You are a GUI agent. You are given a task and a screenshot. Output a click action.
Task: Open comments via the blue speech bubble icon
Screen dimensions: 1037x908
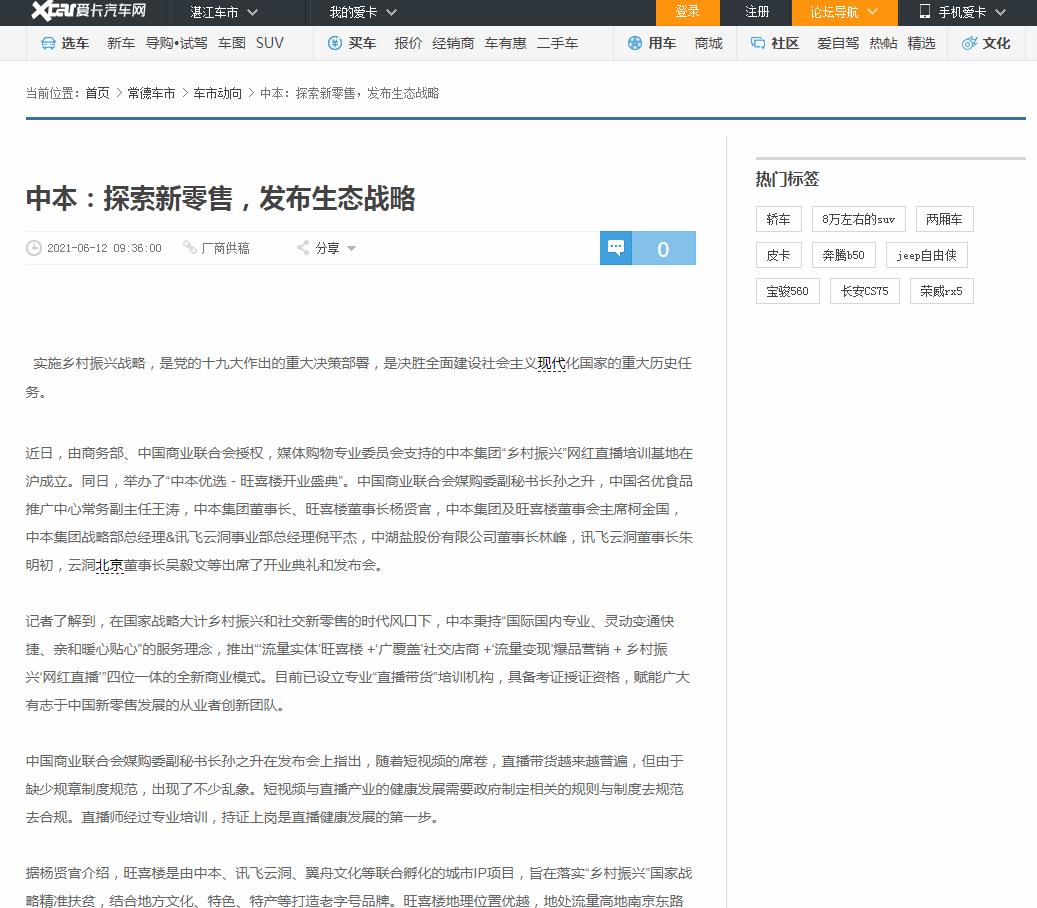tap(616, 248)
